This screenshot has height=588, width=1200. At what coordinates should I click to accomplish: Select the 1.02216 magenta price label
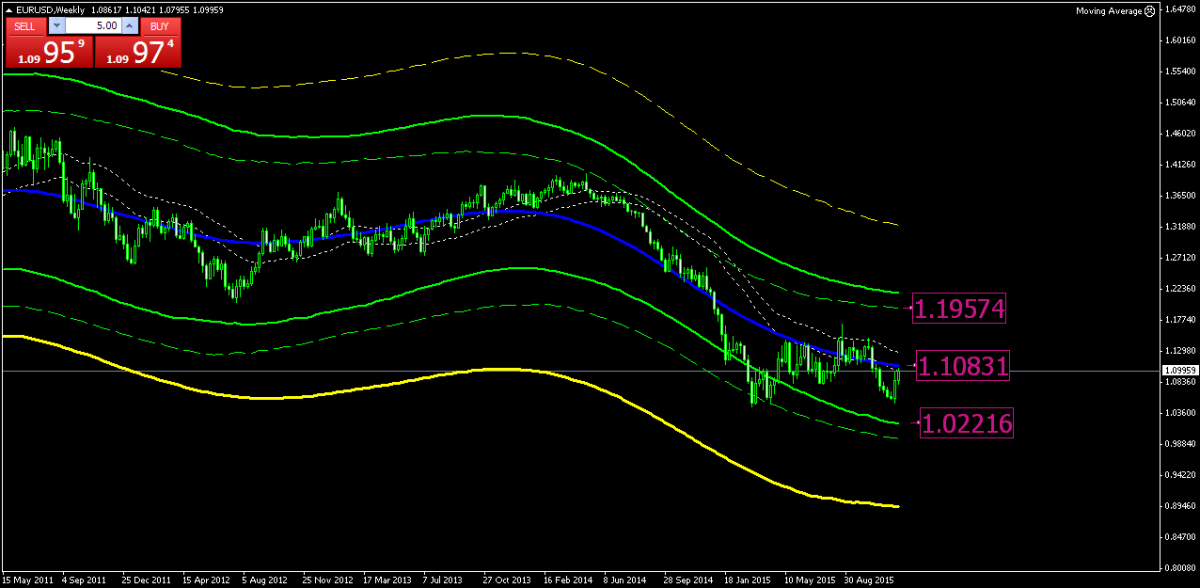pyautogui.click(x=966, y=424)
